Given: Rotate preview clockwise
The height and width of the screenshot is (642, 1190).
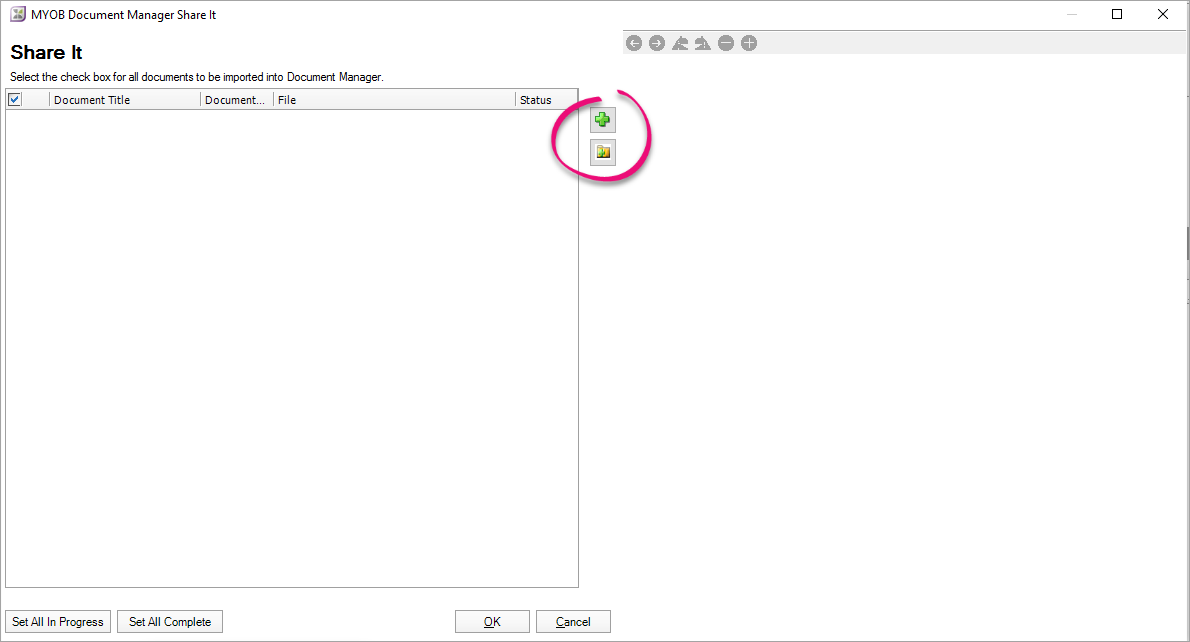Looking at the screenshot, I should 703,43.
